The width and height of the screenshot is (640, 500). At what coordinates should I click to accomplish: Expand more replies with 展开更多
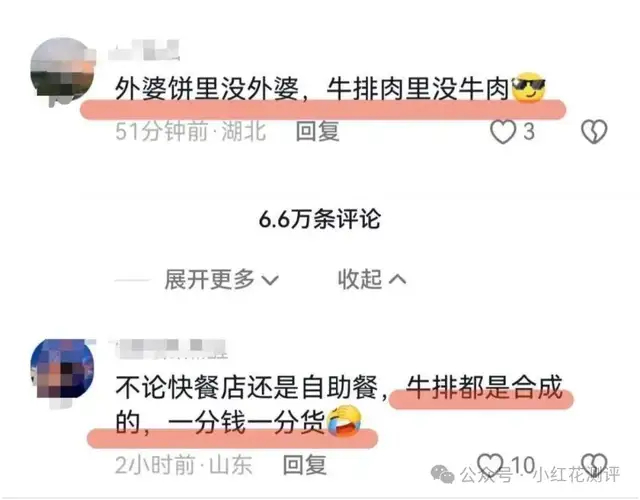click(x=222, y=280)
